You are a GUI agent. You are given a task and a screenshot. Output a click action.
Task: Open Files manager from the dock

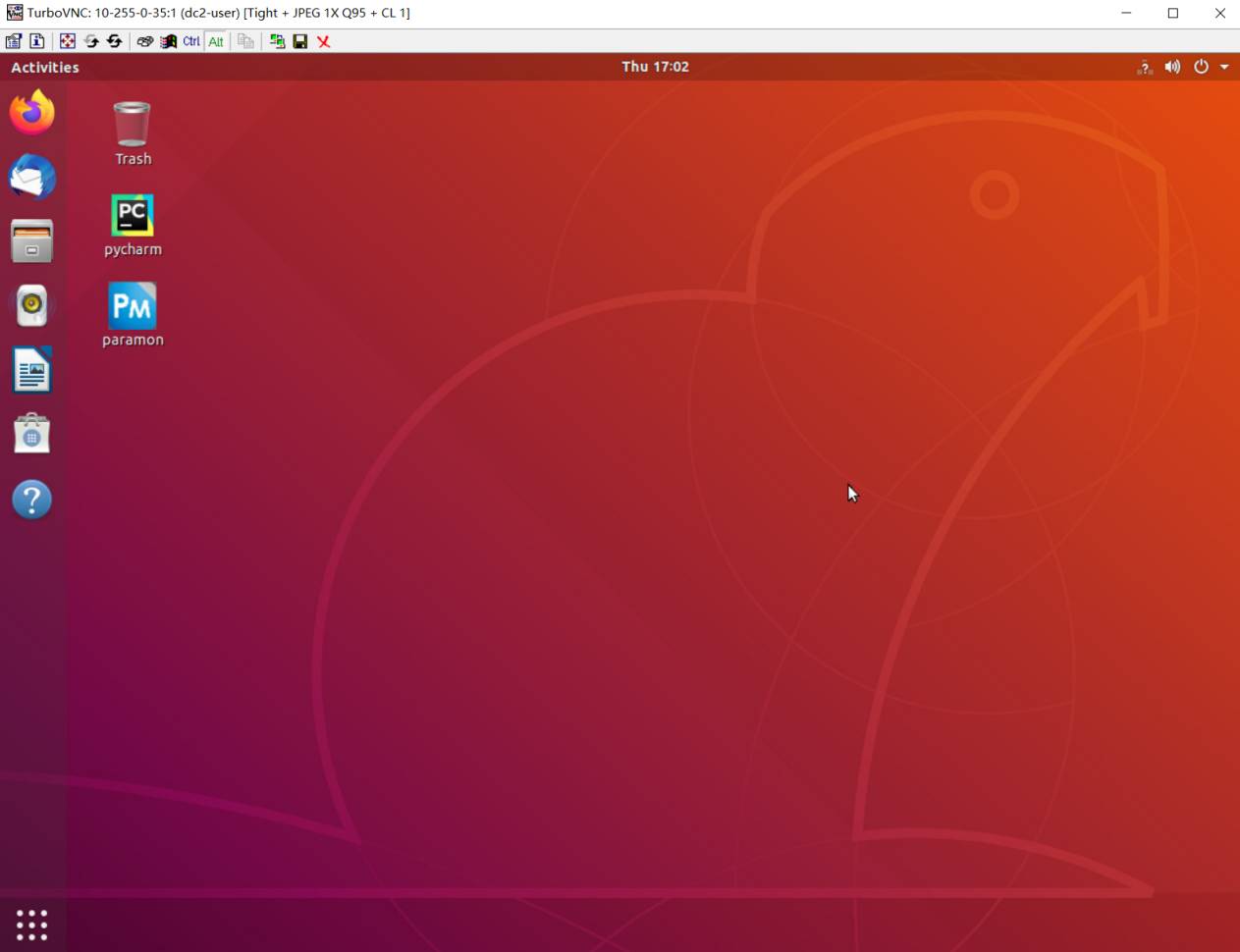(x=32, y=241)
